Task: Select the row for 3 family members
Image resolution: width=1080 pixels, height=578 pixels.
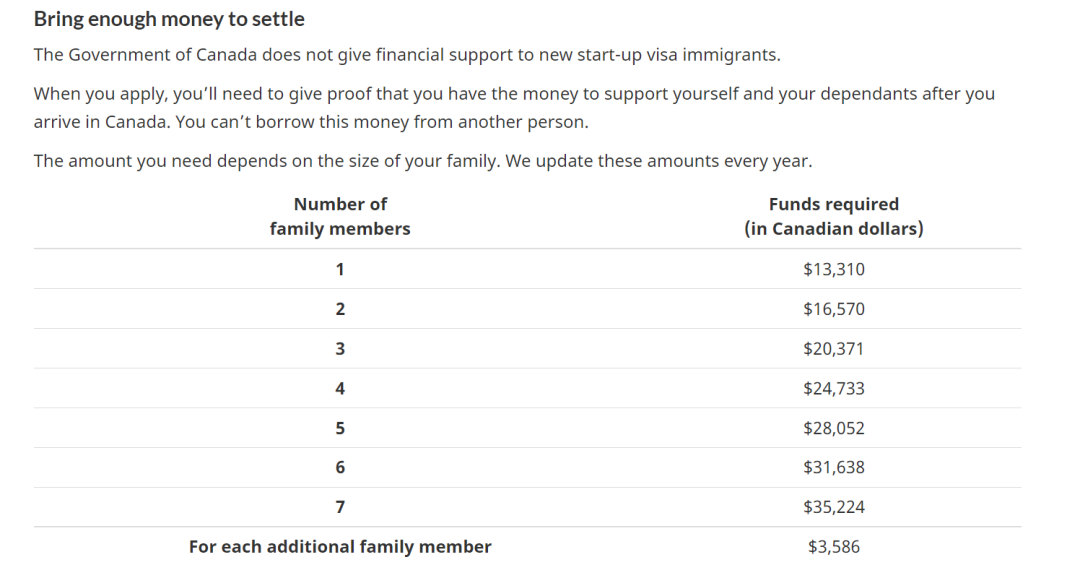Action: (528, 349)
